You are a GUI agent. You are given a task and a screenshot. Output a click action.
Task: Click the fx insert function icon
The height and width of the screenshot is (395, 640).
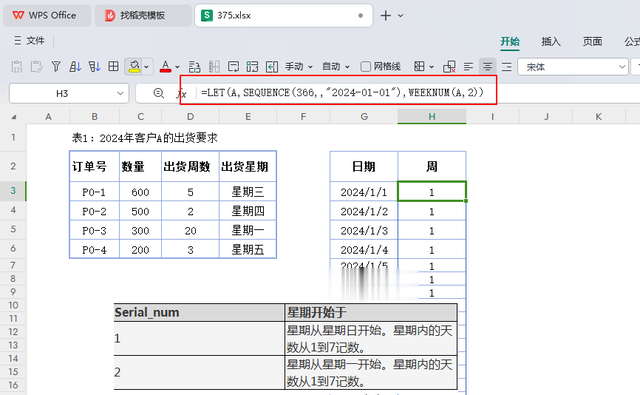click(x=181, y=94)
